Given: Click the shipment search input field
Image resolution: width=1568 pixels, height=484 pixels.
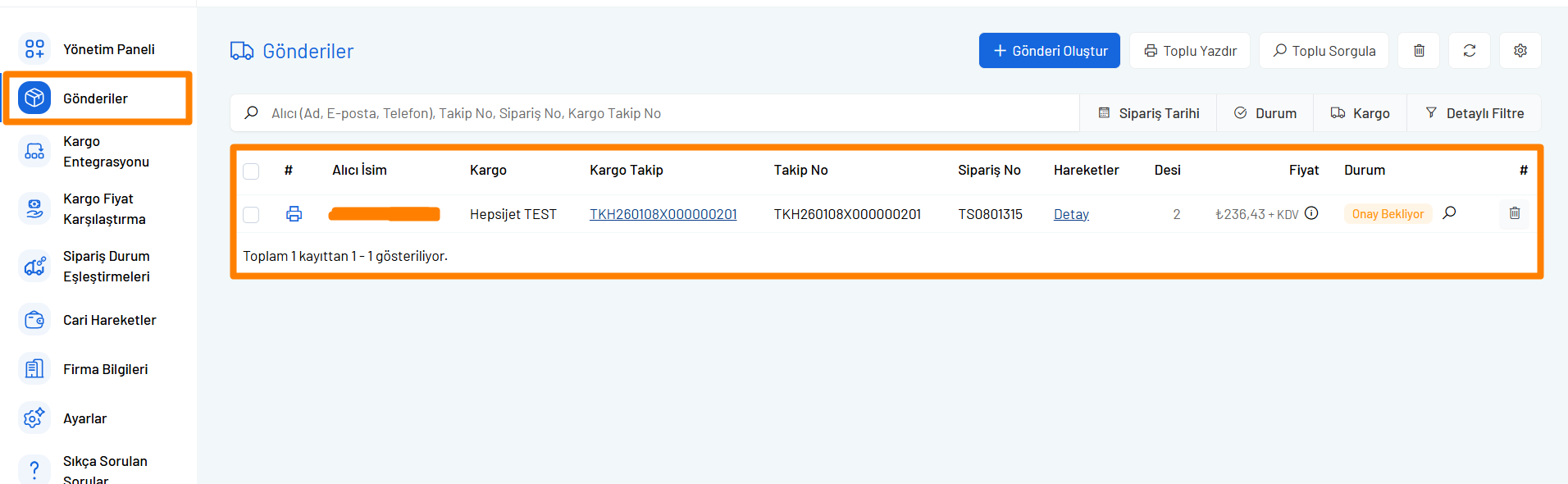Looking at the screenshot, I should click(656, 113).
